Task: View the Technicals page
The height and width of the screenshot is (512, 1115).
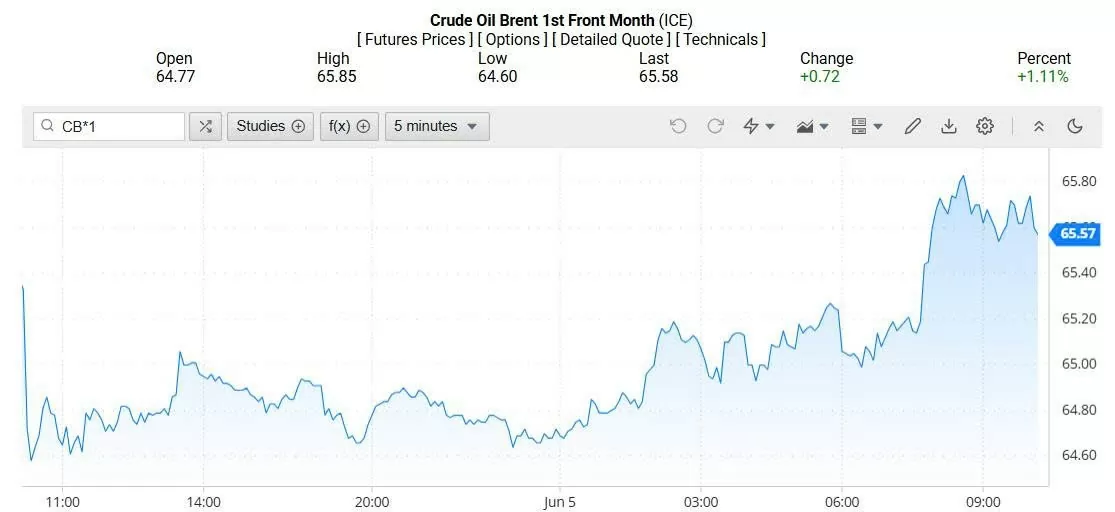Action: click(721, 39)
